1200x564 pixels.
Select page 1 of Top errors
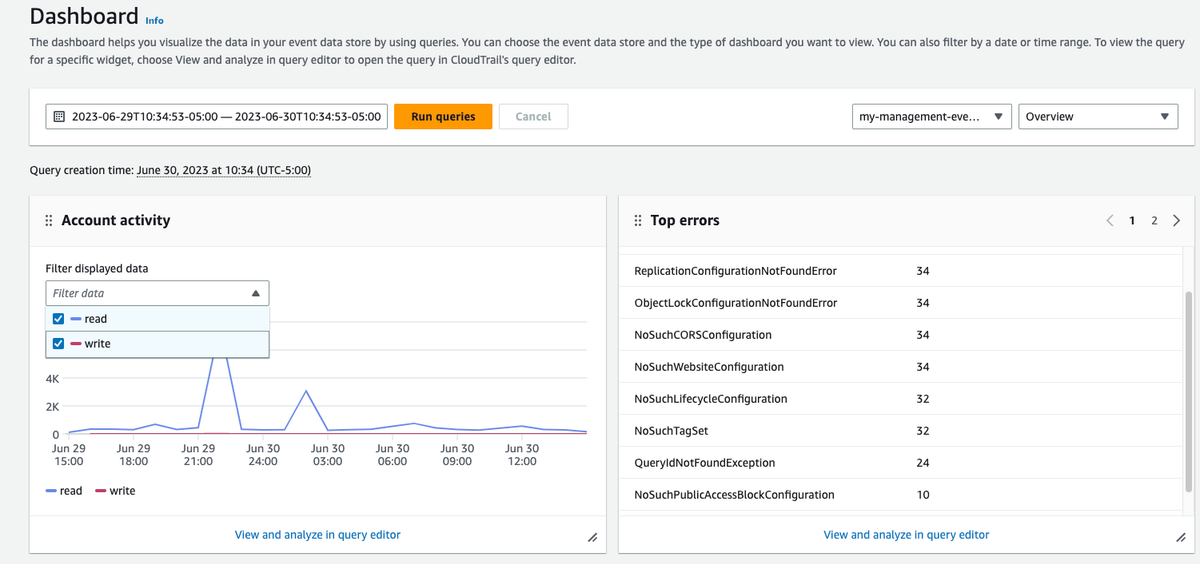pyautogui.click(x=1132, y=220)
